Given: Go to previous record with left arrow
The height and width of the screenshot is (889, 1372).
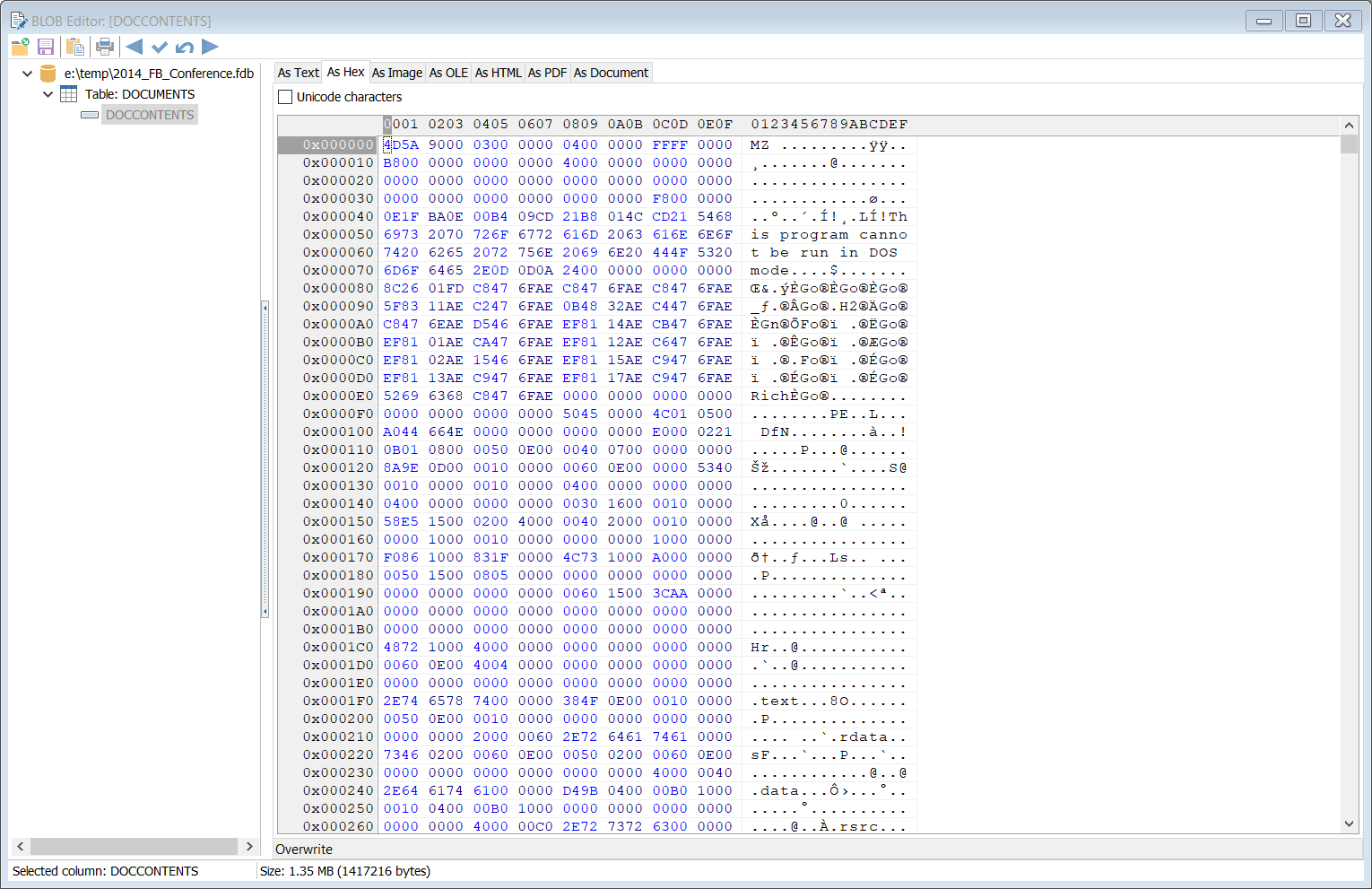Looking at the screenshot, I should point(135,47).
